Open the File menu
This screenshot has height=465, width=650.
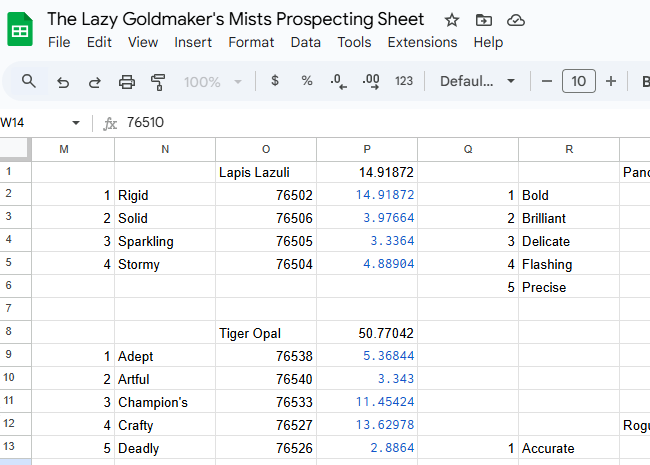tap(59, 42)
